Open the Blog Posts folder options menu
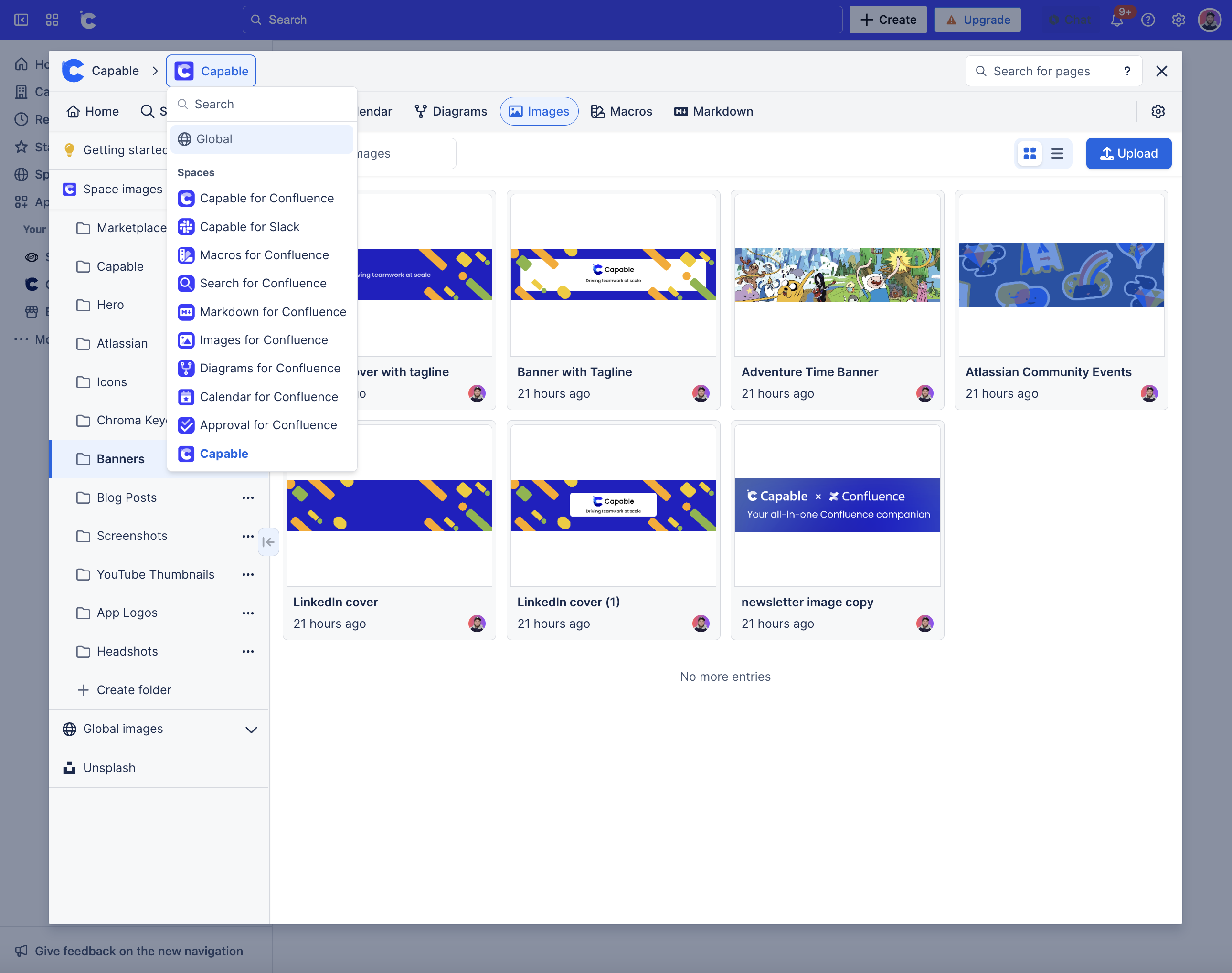The height and width of the screenshot is (973, 1232). pyautogui.click(x=248, y=497)
